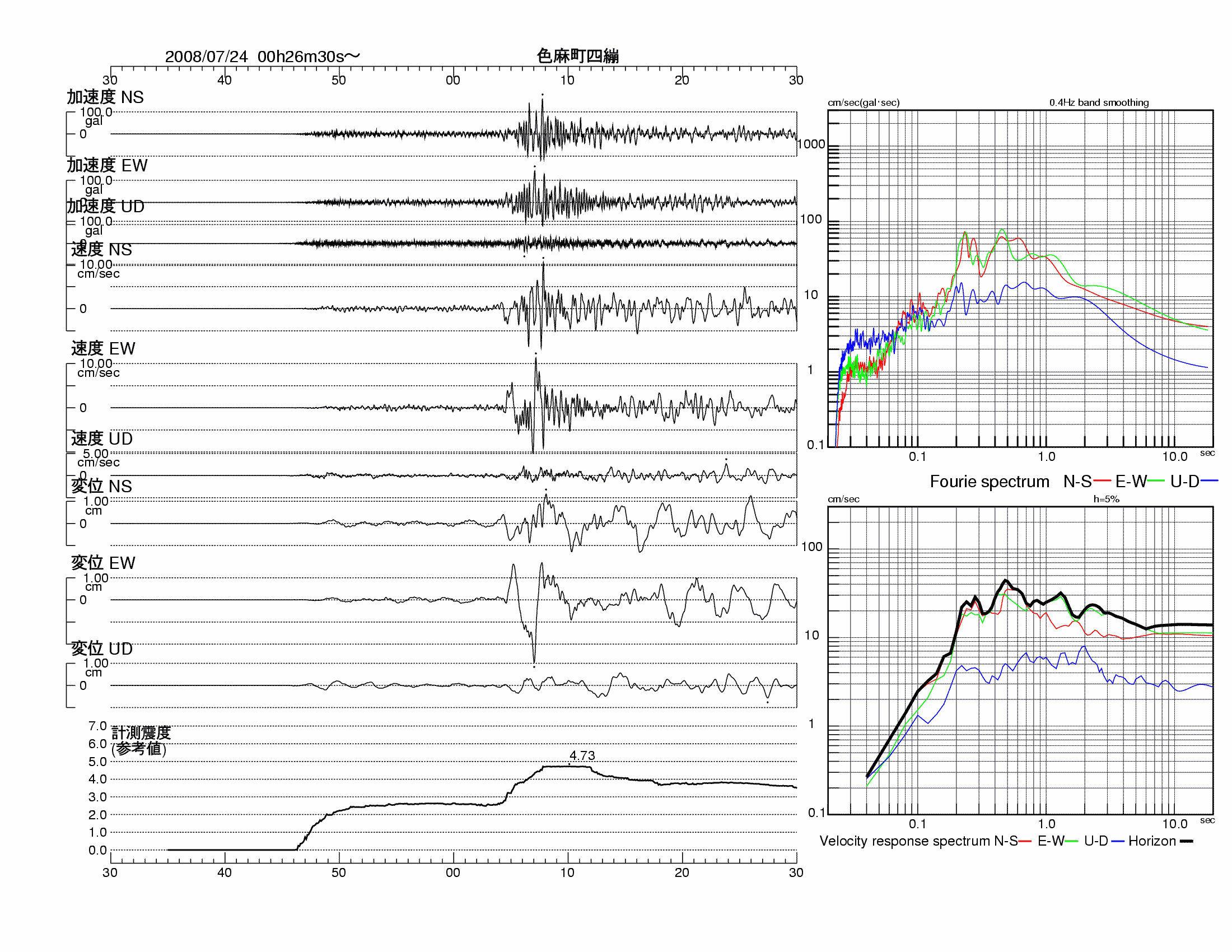Click the NS acceleration waveform peak
Screen dimensions: 1232x952
[x=543, y=101]
